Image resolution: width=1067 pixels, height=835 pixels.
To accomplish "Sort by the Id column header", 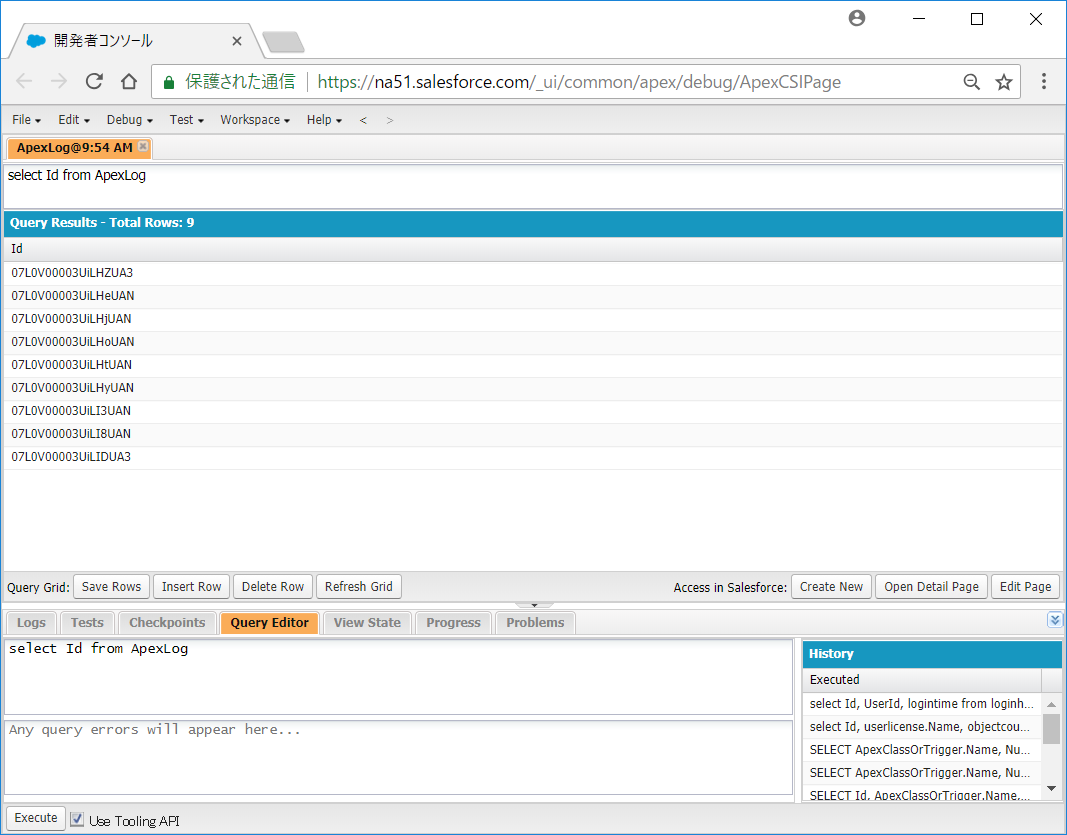I will click(x=533, y=249).
